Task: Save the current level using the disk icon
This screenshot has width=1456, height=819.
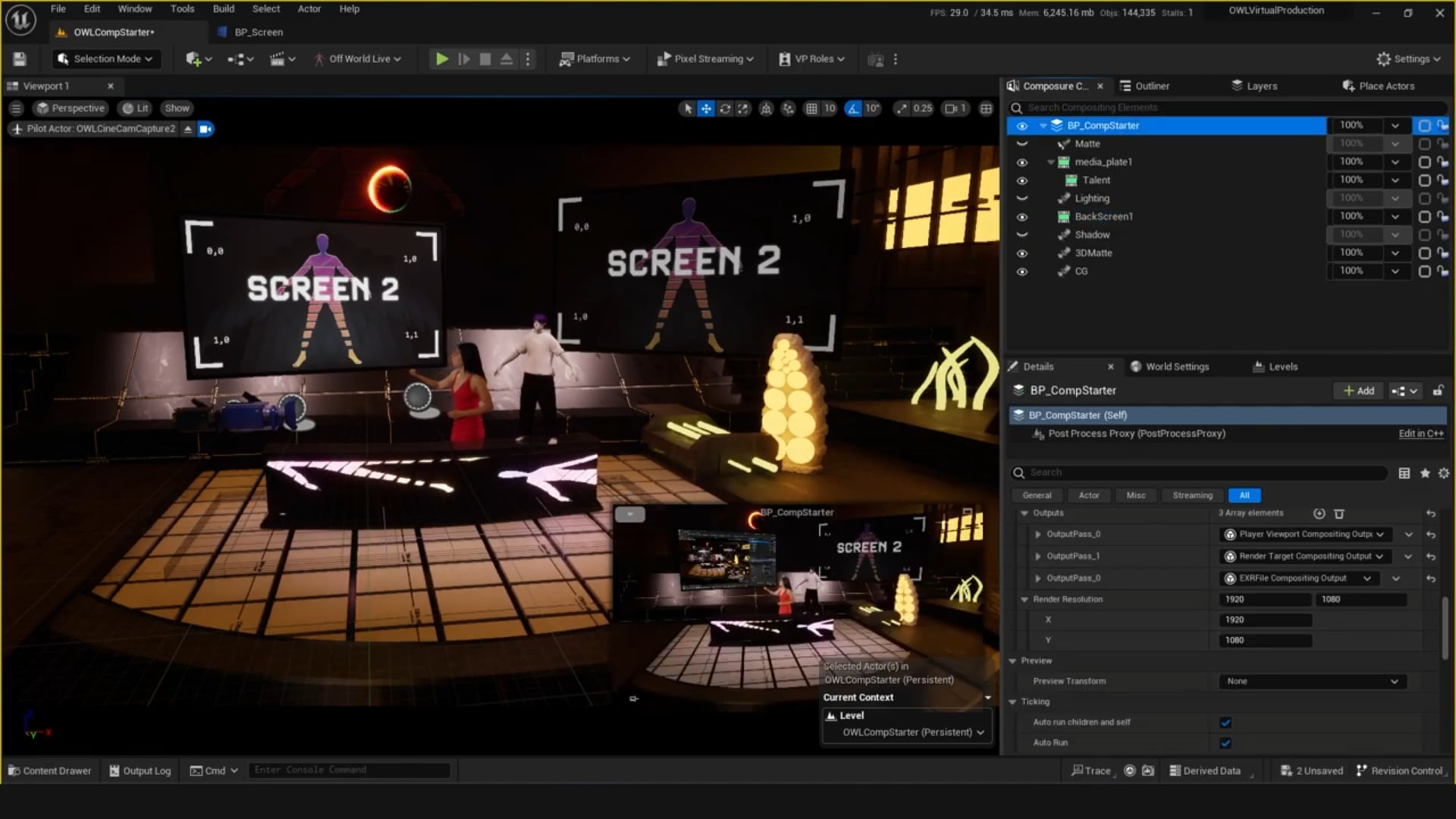Action: (x=20, y=59)
